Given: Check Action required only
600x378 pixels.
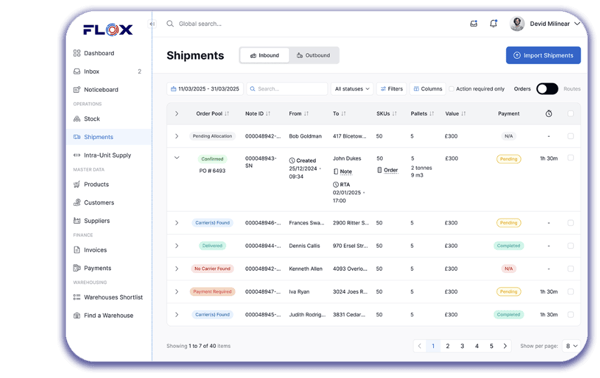Looking at the screenshot, I should pyautogui.click(x=452, y=89).
